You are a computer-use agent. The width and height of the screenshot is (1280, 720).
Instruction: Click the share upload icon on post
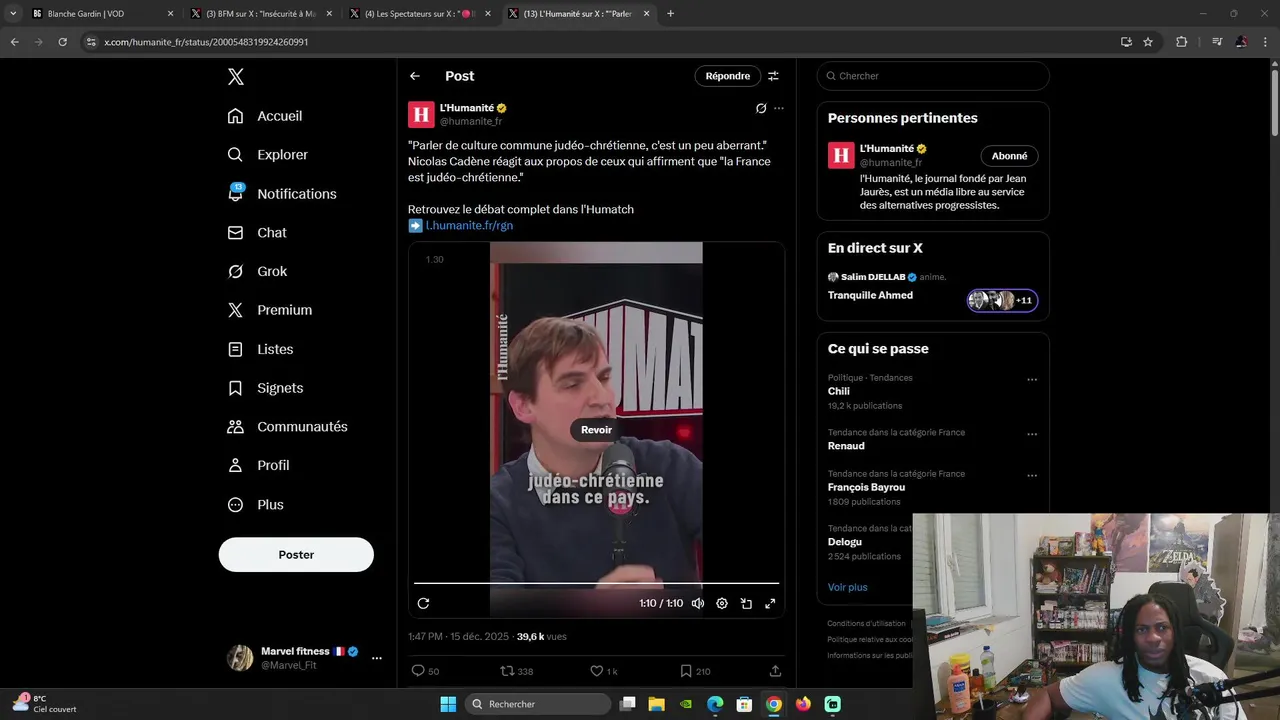tap(775, 671)
